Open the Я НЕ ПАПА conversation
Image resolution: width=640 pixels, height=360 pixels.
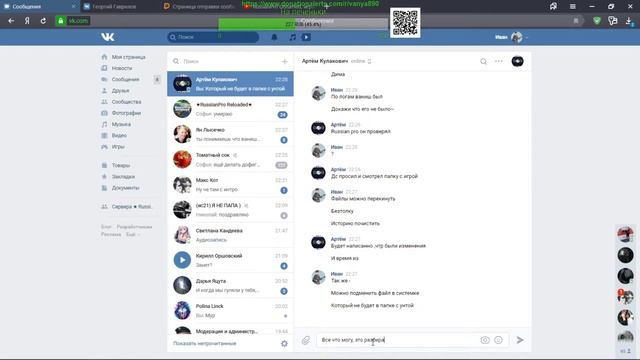[230, 210]
